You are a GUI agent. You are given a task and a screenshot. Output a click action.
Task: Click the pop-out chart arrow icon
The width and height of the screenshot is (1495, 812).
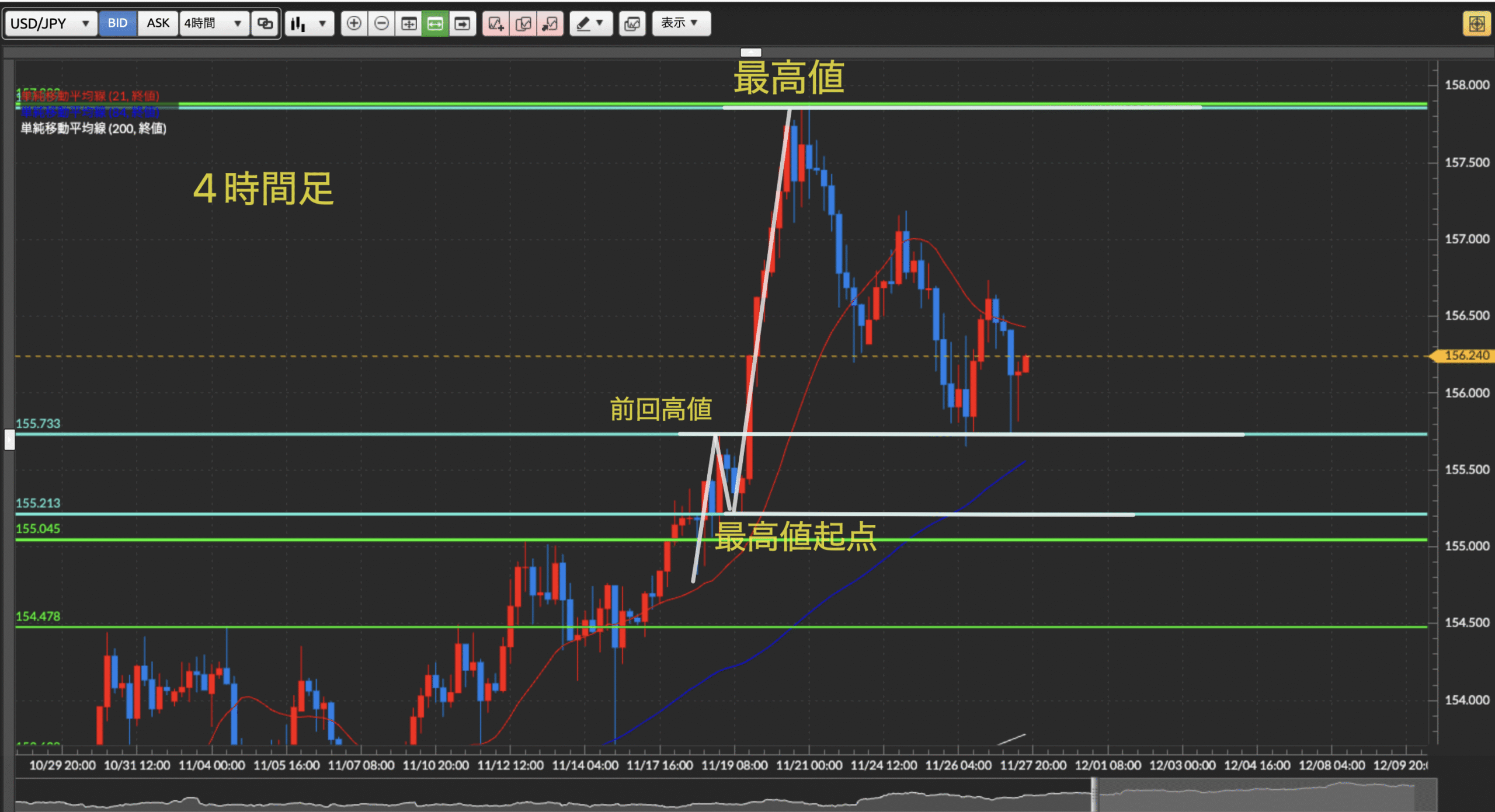[x=550, y=23]
